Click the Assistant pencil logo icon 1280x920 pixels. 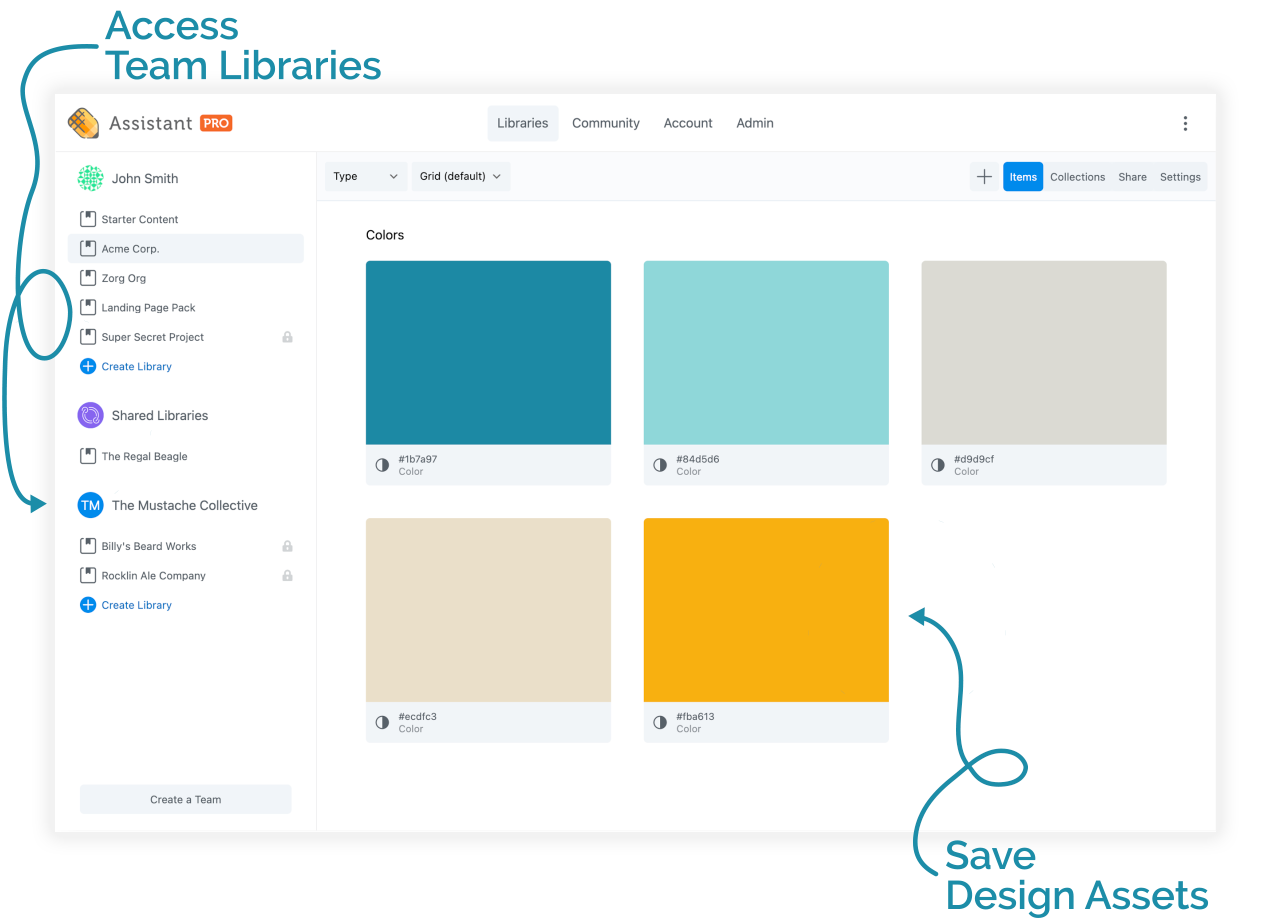click(83, 123)
